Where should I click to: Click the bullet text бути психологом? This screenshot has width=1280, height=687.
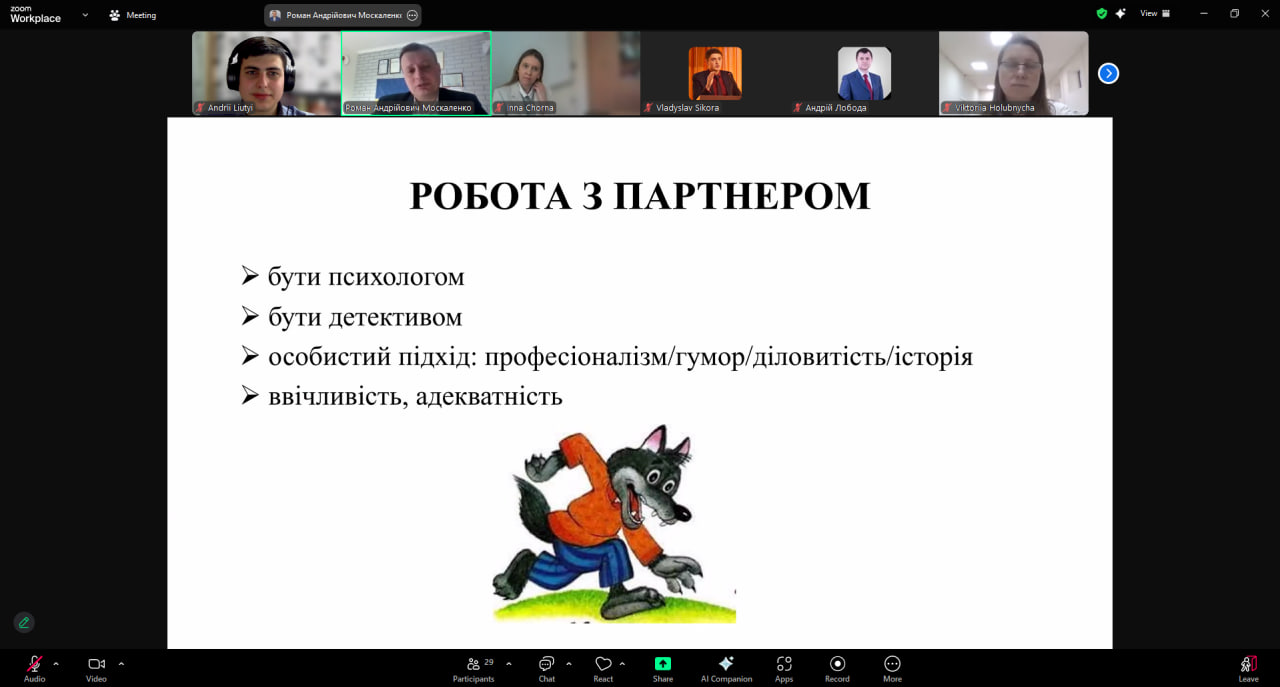[366, 276]
